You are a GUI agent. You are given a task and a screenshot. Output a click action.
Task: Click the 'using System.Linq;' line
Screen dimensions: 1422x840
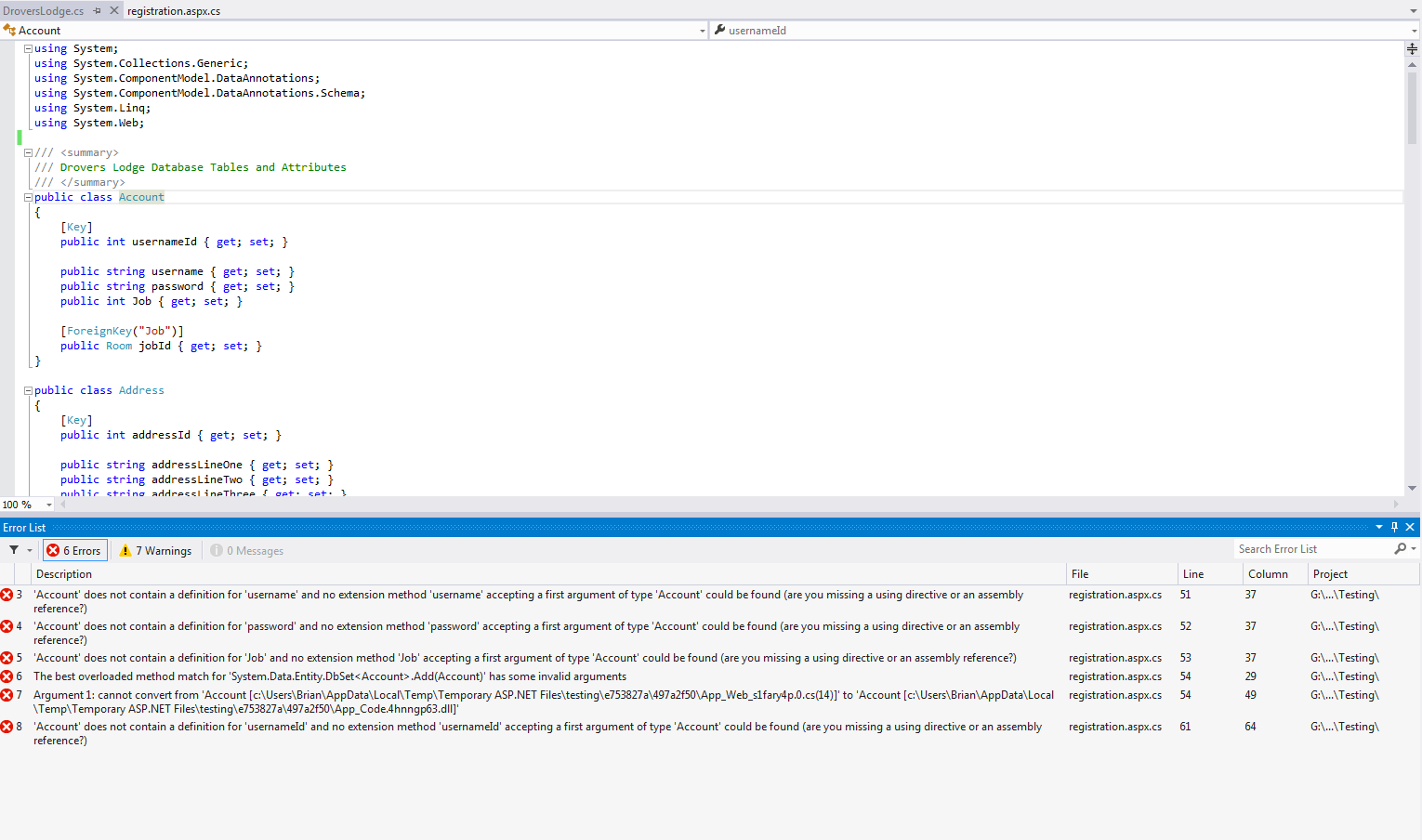pos(92,108)
